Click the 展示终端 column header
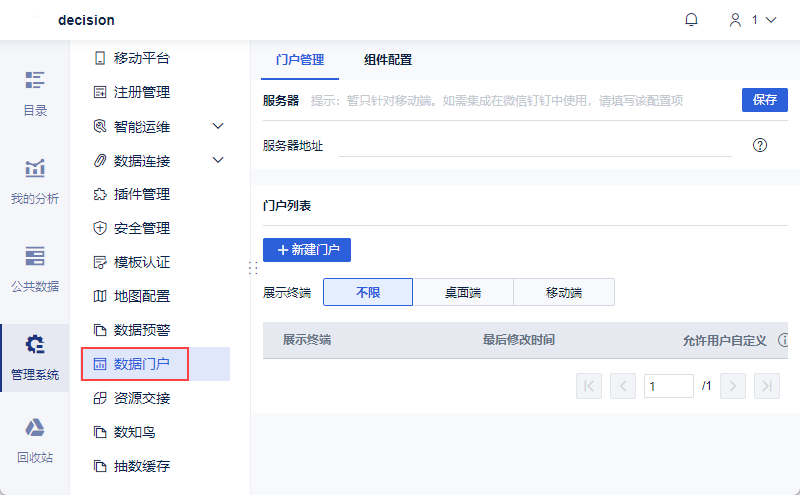 (307, 340)
